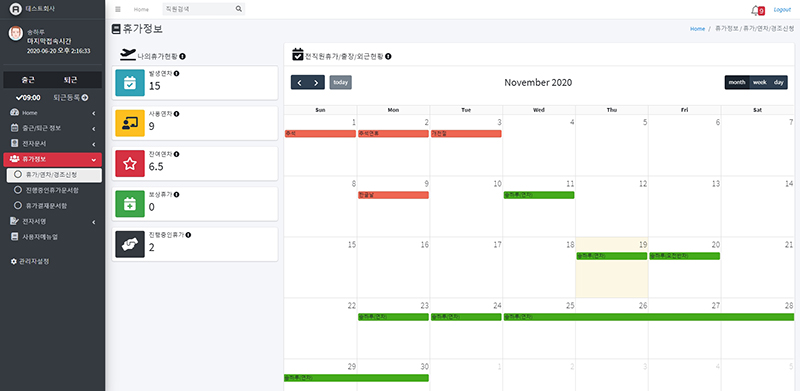
Task: Click the search magnifier icon
Action: tap(238, 9)
